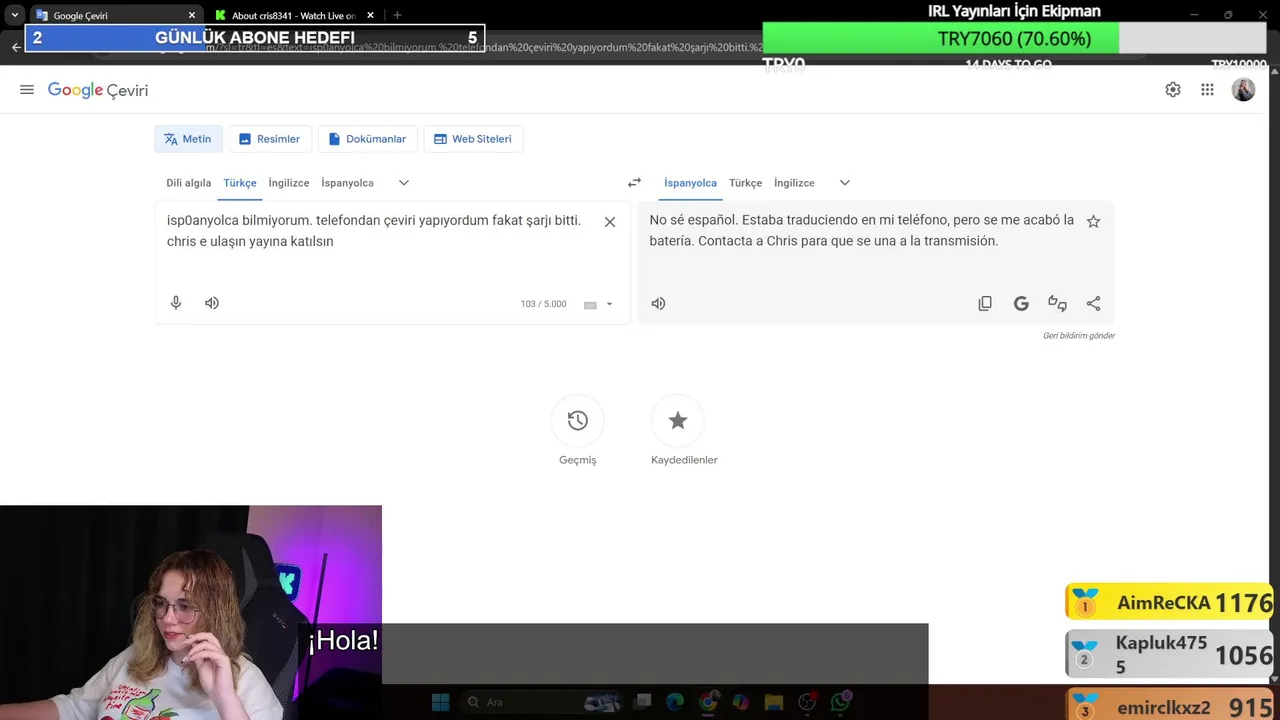Viewport: 1280px width, 720px height.
Task: Go back in browser history
Action: [x=15, y=47]
